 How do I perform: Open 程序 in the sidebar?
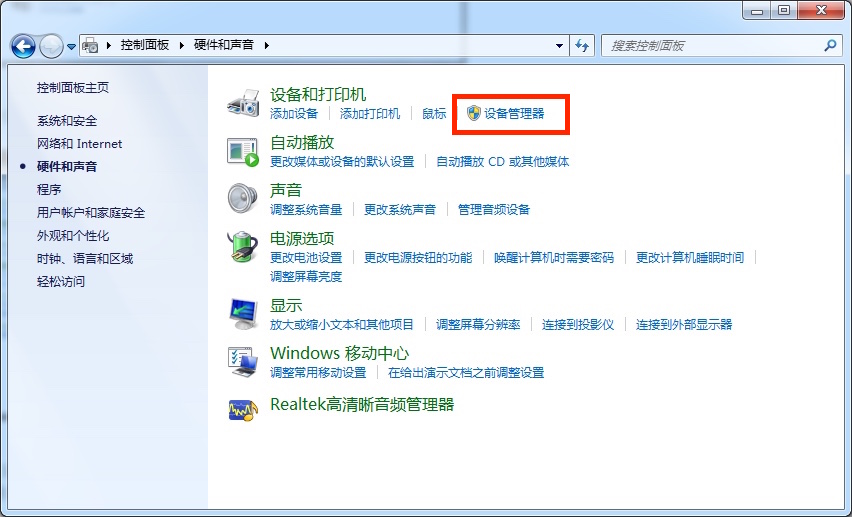click(49, 189)
